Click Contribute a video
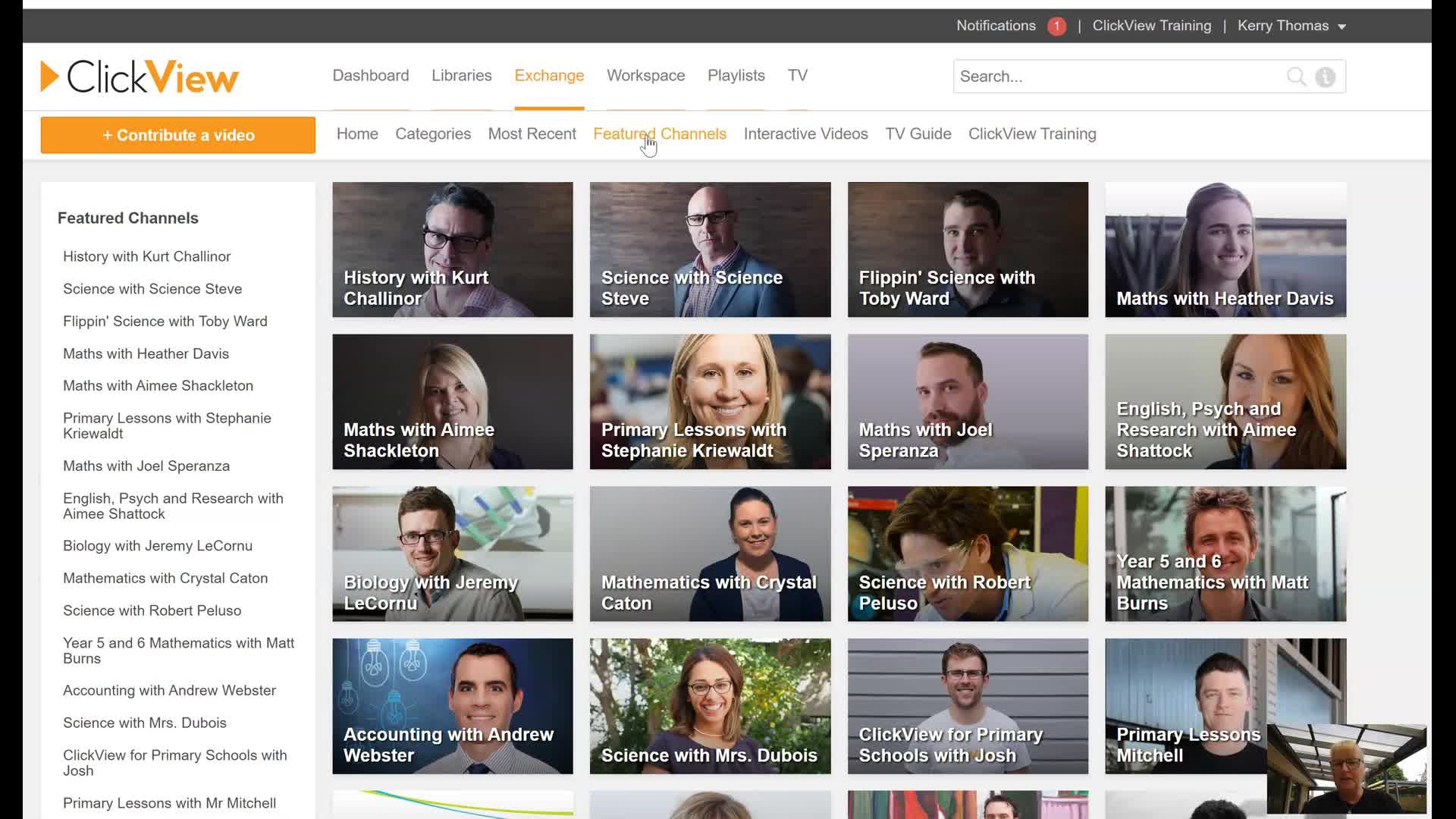Image resolution: width=1456 pixels, height=819 pixels. click(177, 135)
